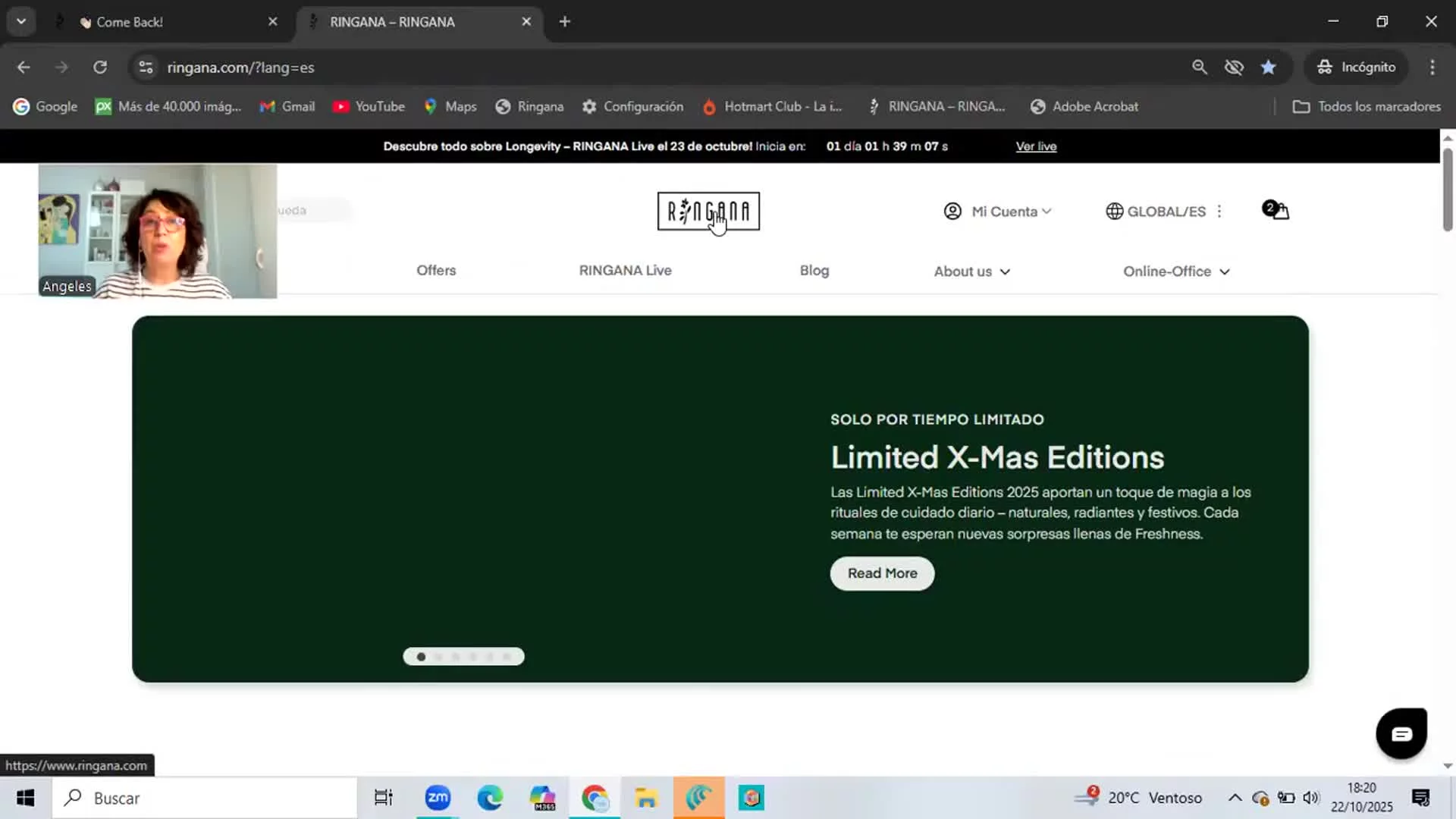Expand the About us menu

point(971,271)
